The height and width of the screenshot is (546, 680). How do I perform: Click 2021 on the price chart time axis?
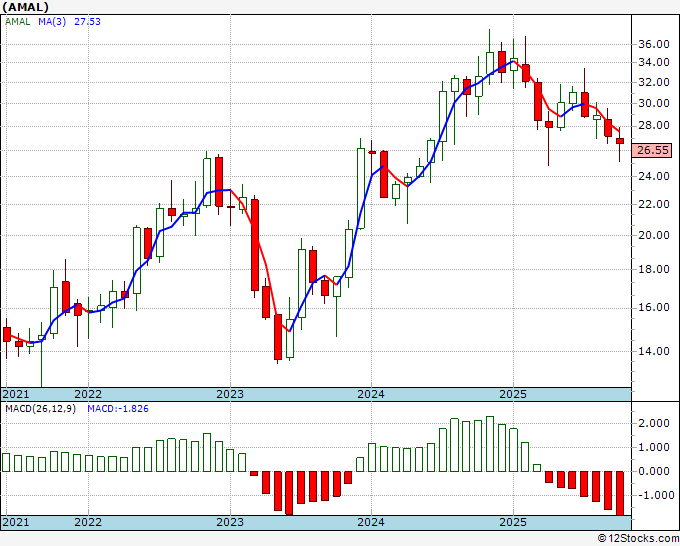(16, 394)
